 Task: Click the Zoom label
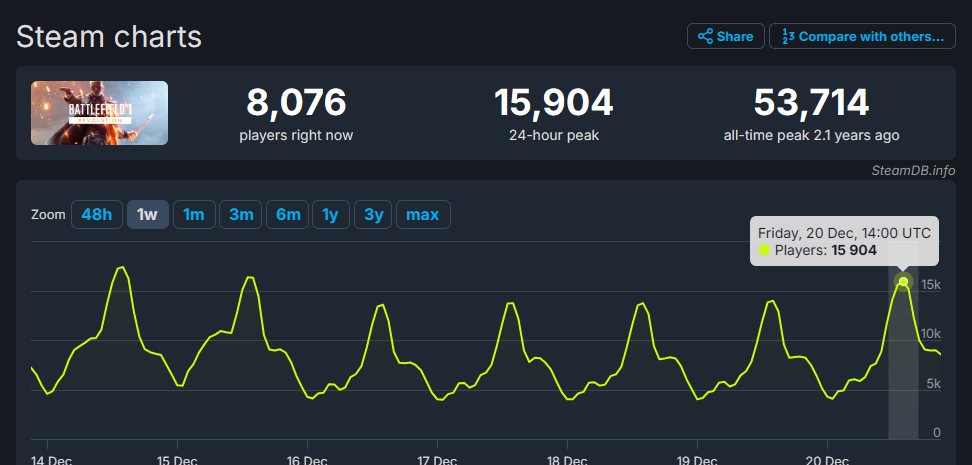click(x=48, y=215)
